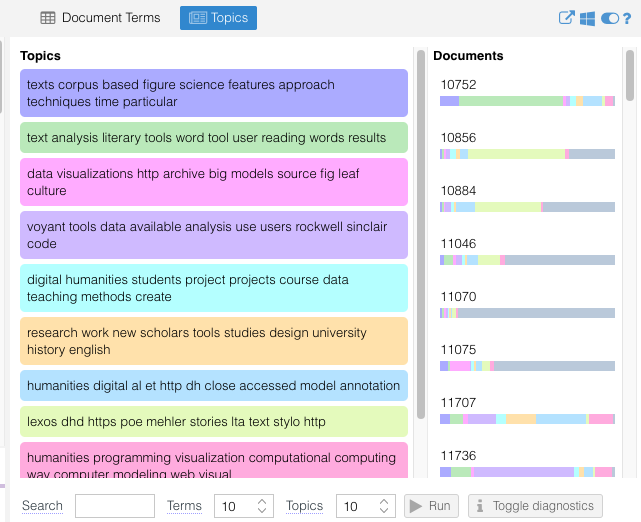The height and width of the screenshot is (522, 641).
Task: Click the Search label link
Action: 42,506
